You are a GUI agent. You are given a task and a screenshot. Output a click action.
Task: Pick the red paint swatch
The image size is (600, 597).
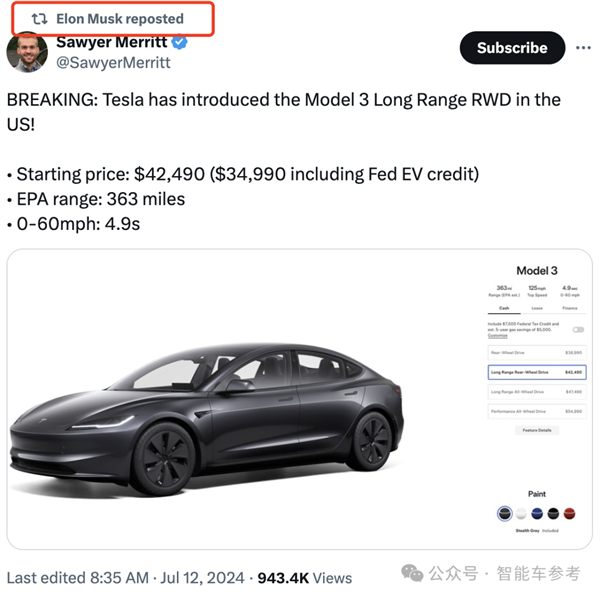tap(569, 513)
